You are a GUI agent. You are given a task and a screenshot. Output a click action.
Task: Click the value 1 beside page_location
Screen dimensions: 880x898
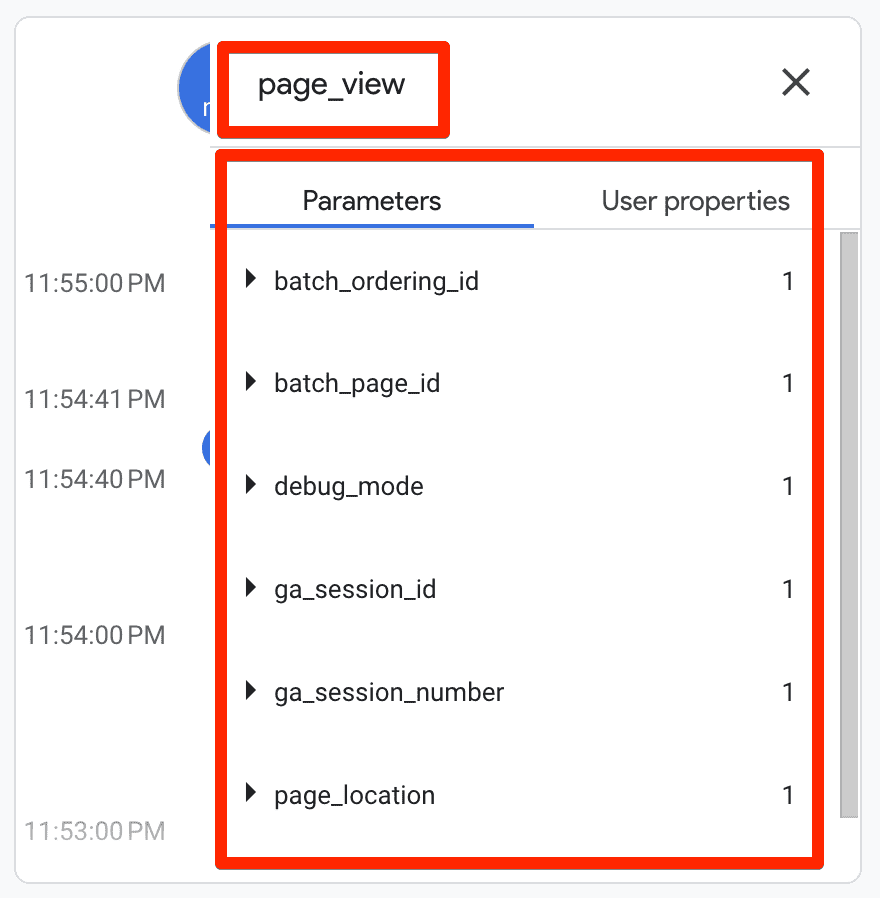(788, 794)
